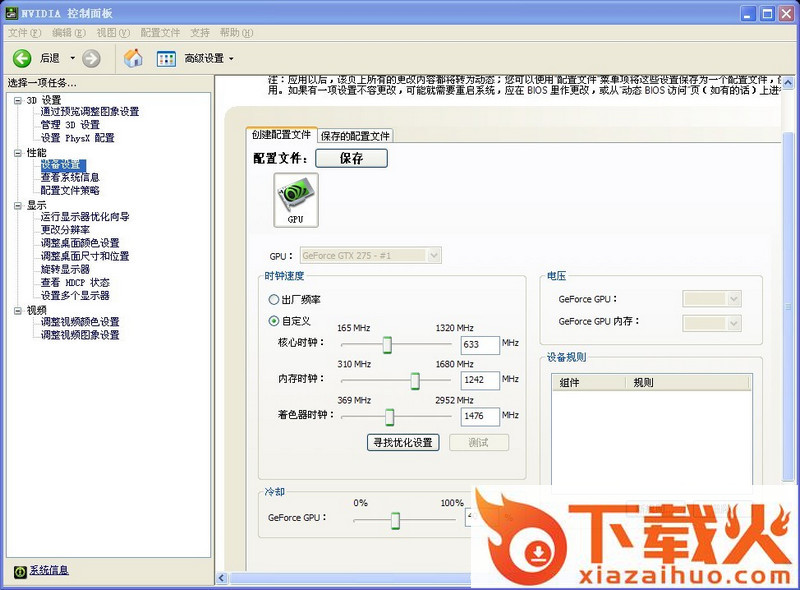Click the shader clock 1476 MHz field
The image size is (800, 590).
pos(480,416)
